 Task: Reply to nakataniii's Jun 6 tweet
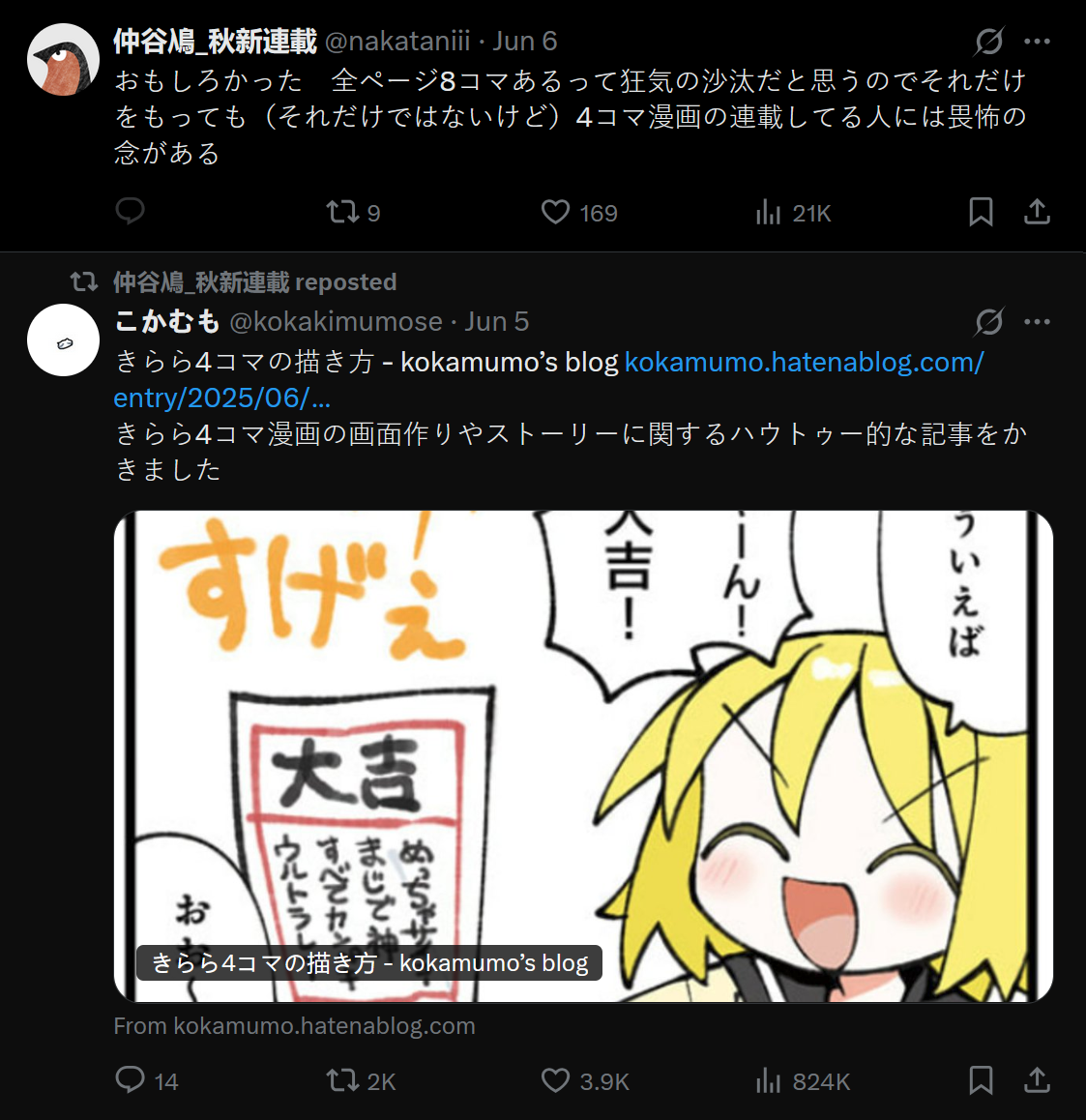[130, 212]
